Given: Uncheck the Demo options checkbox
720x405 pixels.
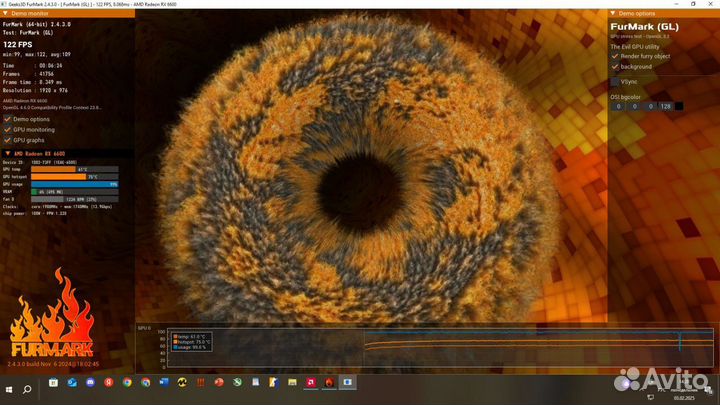Looking at the screenshot, I should (x=7, y=118).
